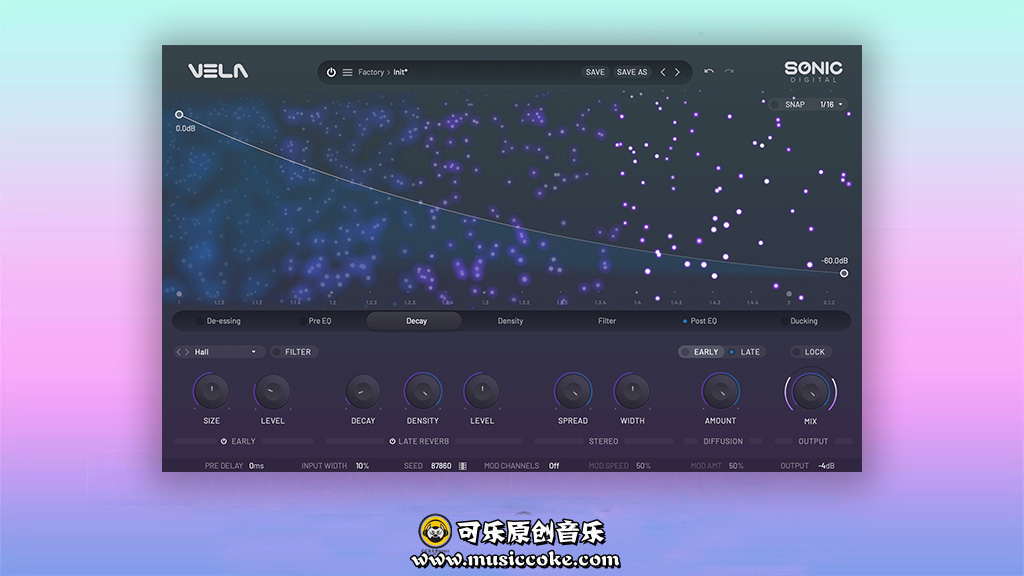1024x576 pixels.
Task: Randomize seed with the dice icon
Action: point(462,466)
